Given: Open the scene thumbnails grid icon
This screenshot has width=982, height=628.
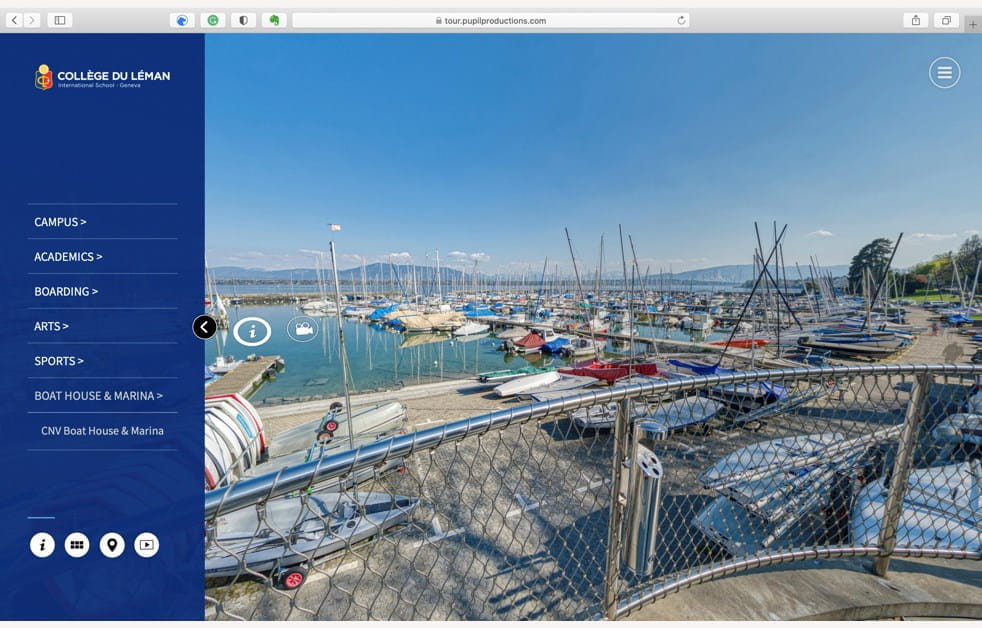Looking at the screenshot, I should point(77,545).
